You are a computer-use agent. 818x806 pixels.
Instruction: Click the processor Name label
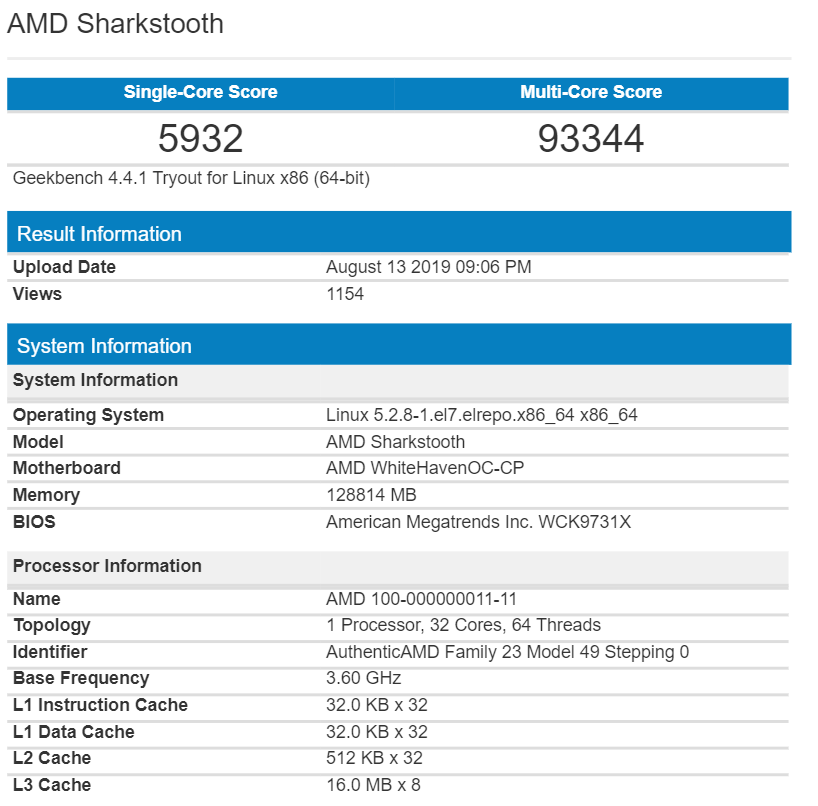[x=37, y=599]
